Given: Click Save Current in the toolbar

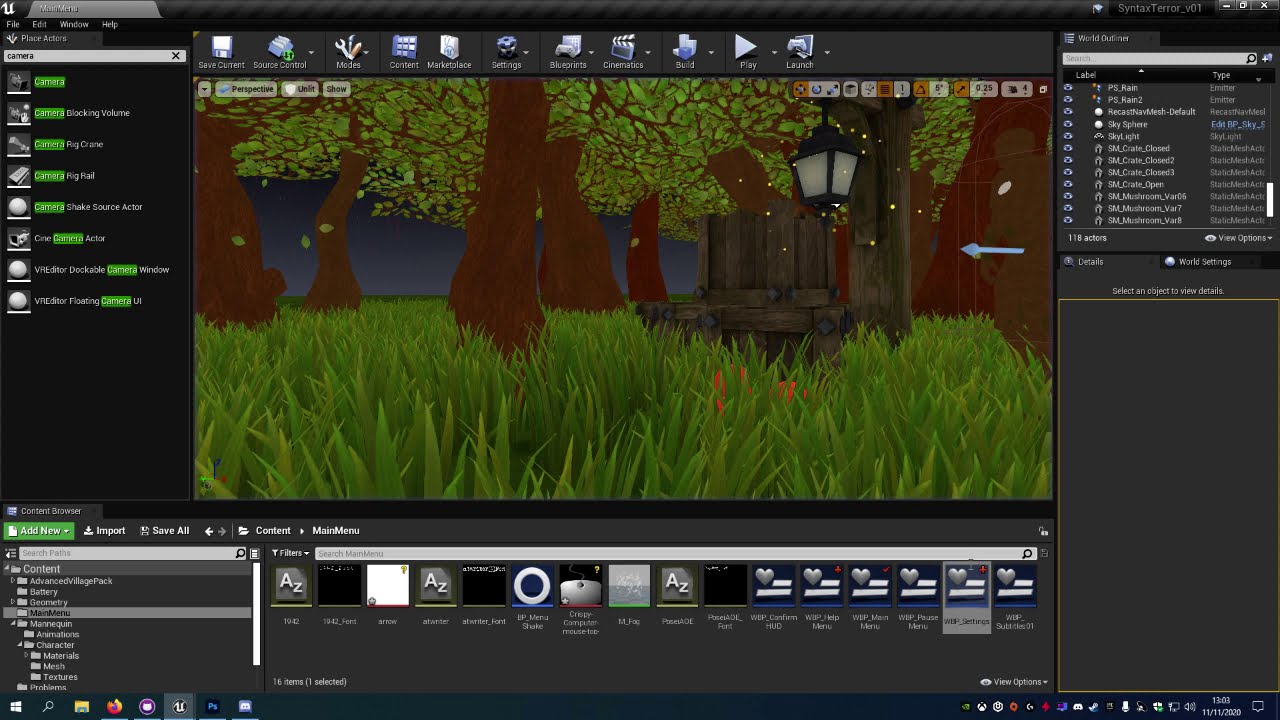Looking at the screenshot, I should point(221,53).
